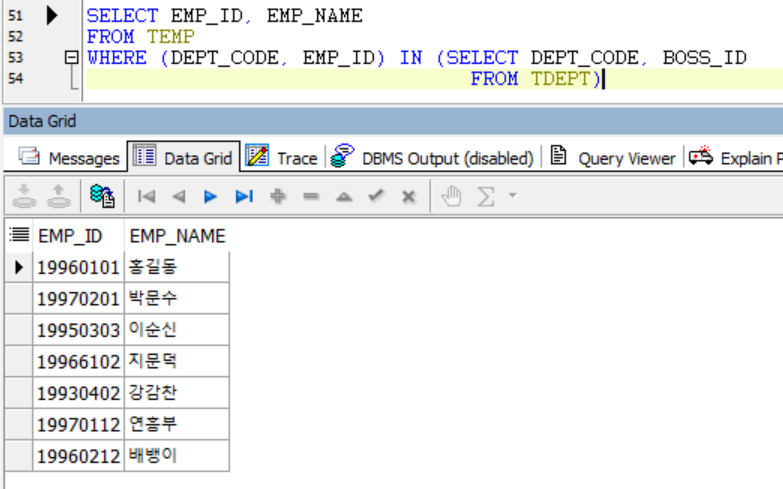Screen dimensions: 783x489
Task: Click the download-arrow icon on grid toolbar
Action: [24, 196]
